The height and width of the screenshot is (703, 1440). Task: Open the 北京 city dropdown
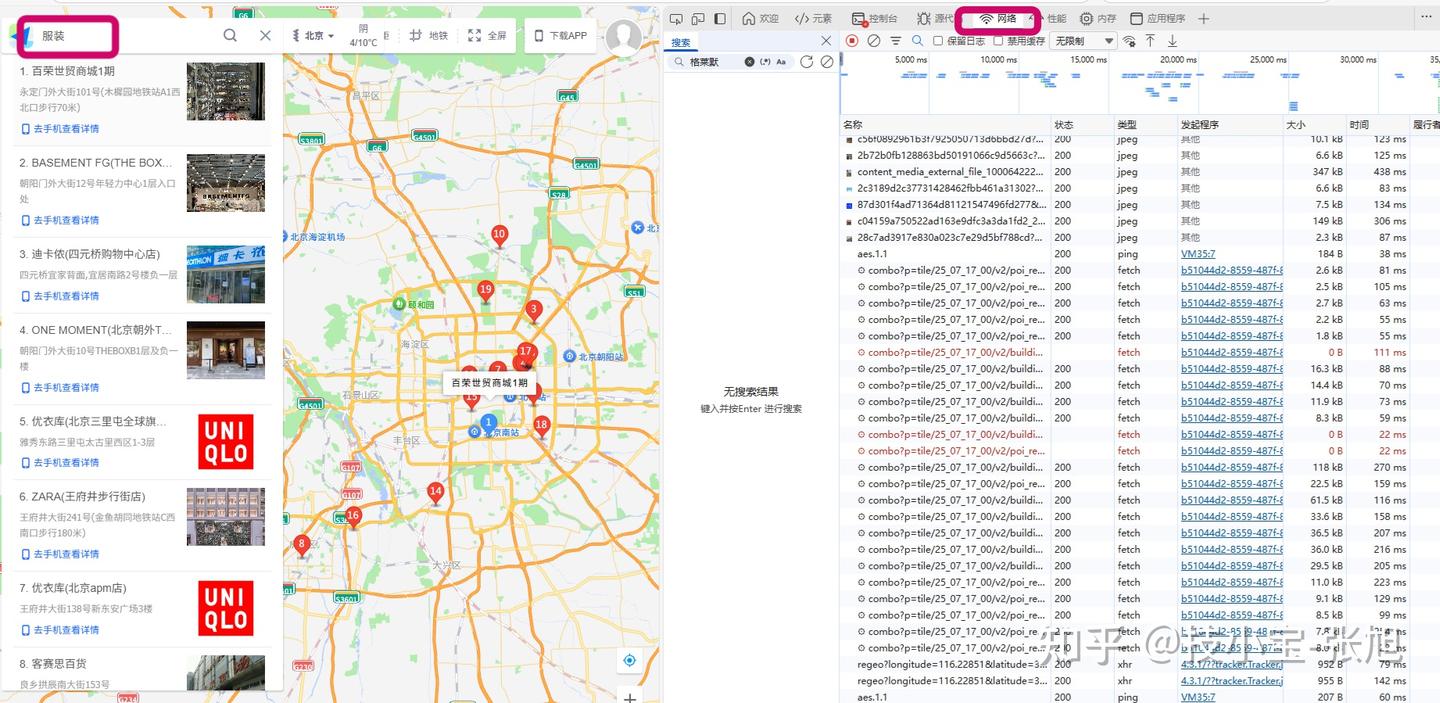click(x=314, y=36)
